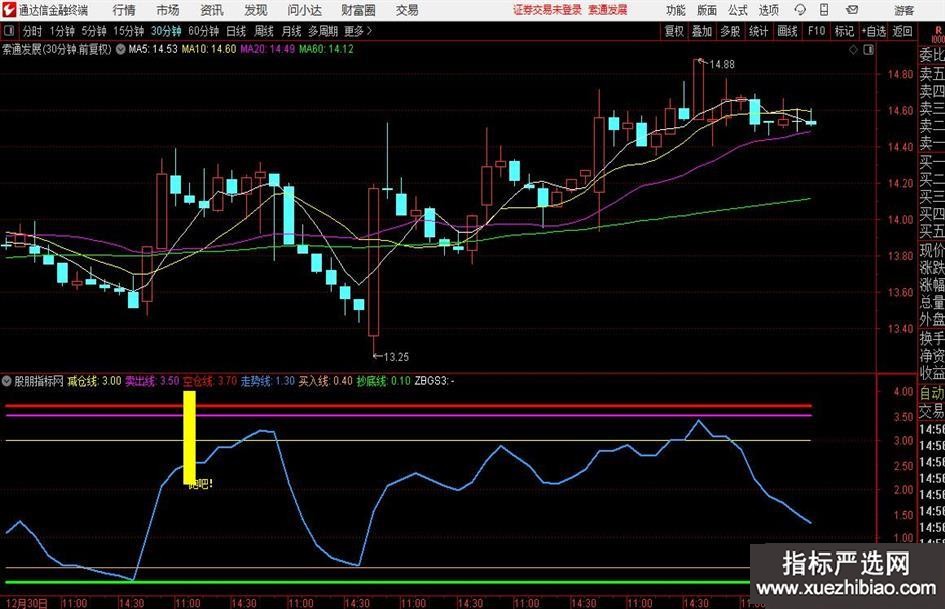The width and height of the screenshot is (945, 609).
Task: Click the 游客 guest account label
Action: coord(903,10)
